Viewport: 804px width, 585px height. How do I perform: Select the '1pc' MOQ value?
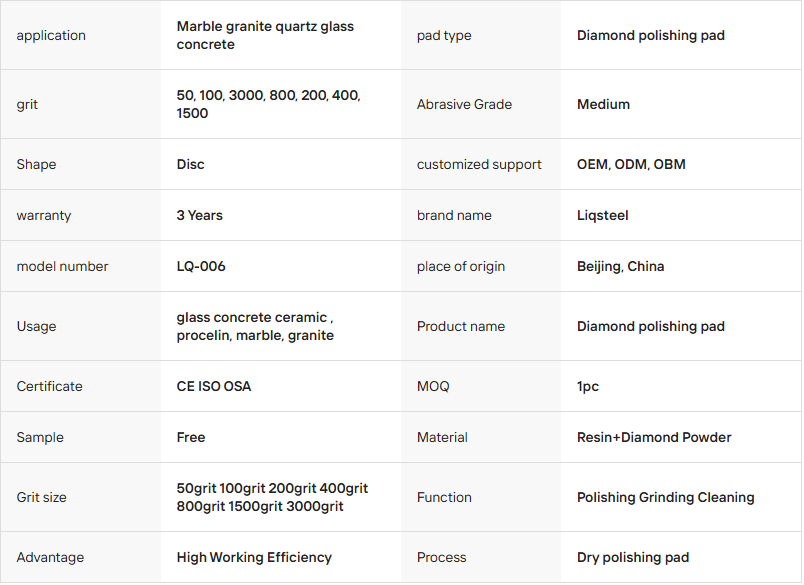pos(588,386)
